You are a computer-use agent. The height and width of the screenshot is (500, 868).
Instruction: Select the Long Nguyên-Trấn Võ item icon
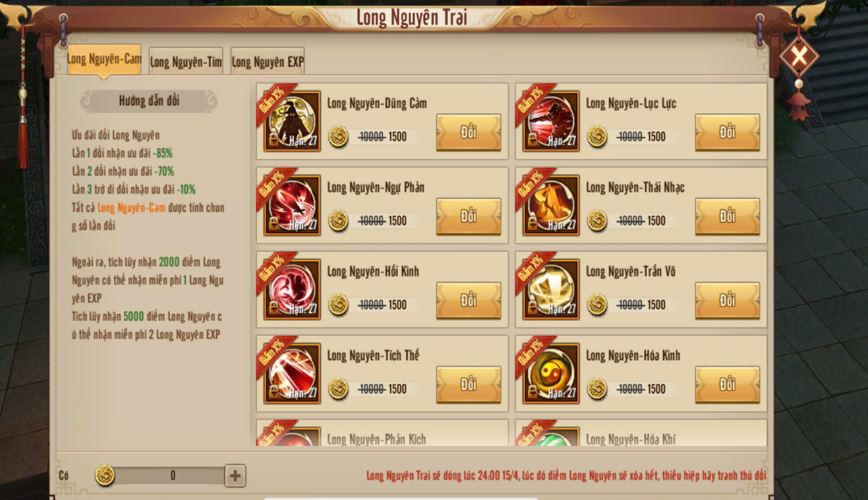click(551, 290)
